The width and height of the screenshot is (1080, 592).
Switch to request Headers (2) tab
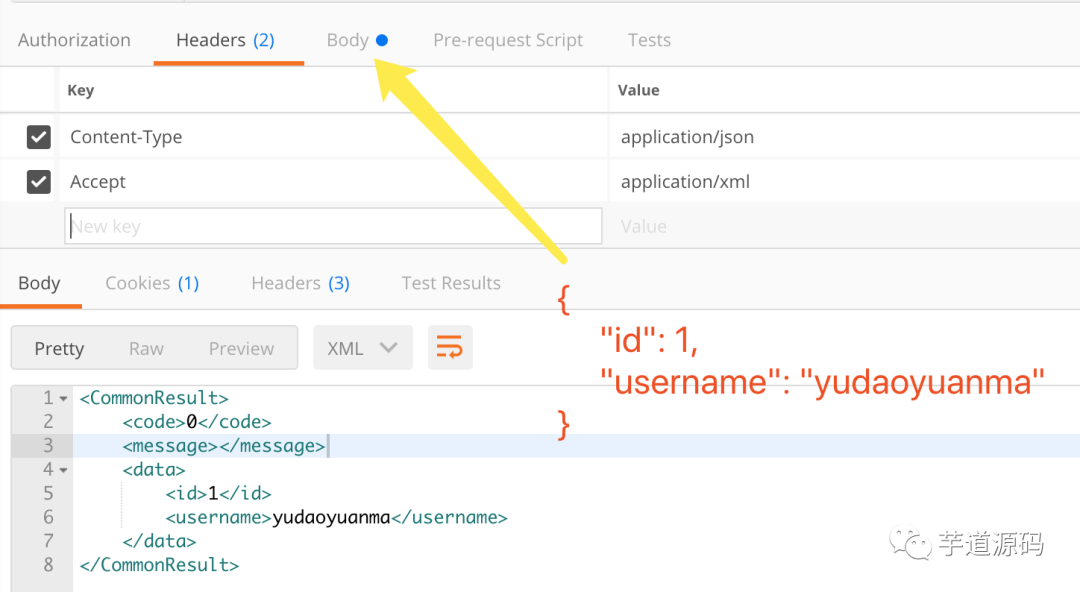tap(225, 40)
